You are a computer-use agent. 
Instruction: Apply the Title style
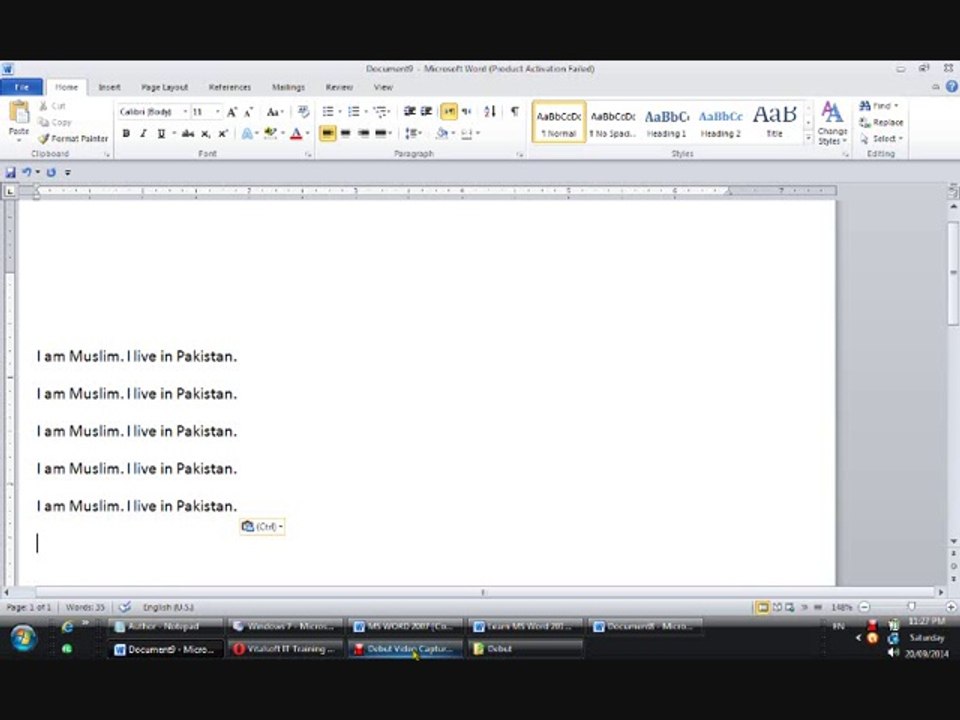tap(774, 122)
